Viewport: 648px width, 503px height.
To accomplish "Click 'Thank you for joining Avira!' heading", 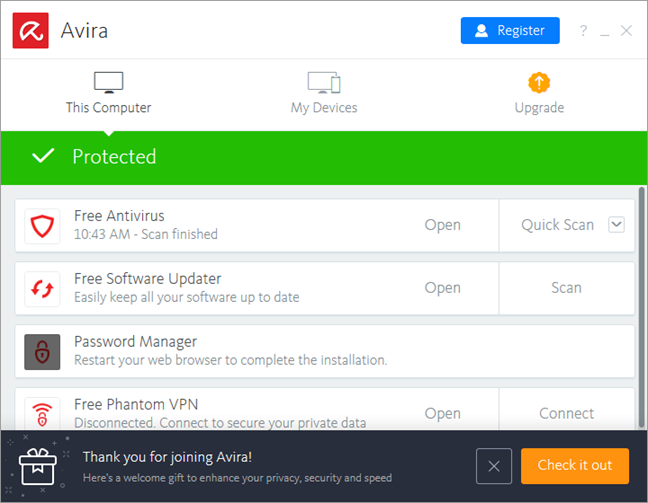I will [167, 457].
